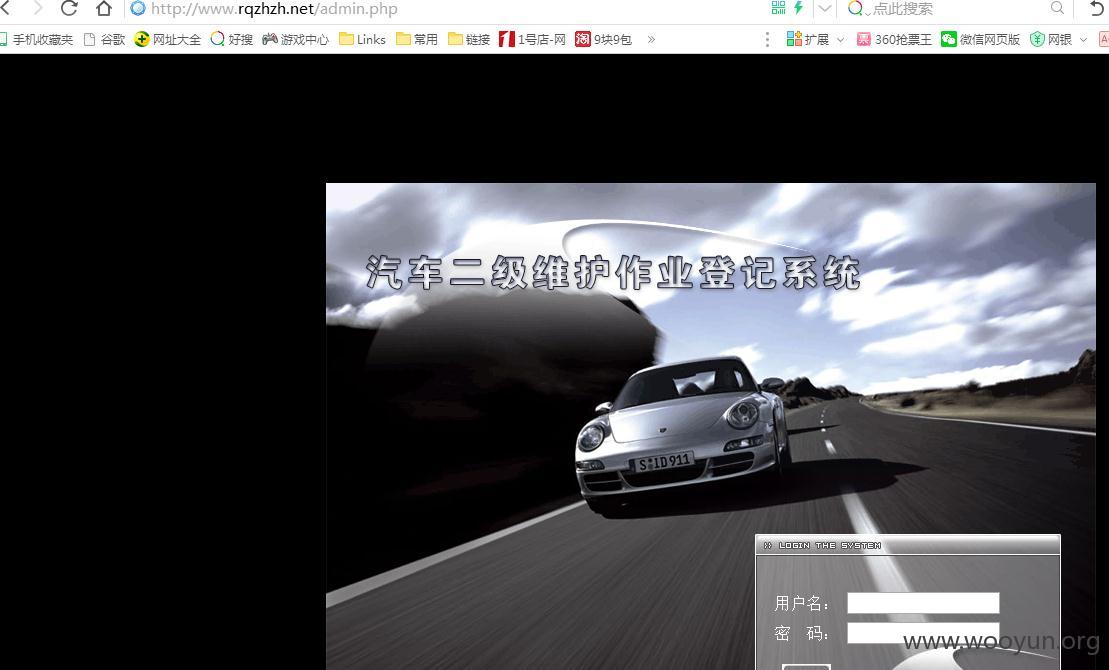Open the QR code icon in the address bar
Viewport: 1109px width, 670px height.
click(779, 8)
